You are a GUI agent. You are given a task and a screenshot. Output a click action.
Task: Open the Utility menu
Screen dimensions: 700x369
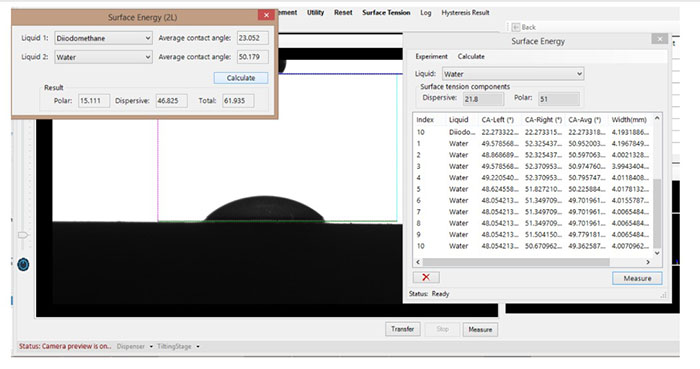pyautogui.click(x=315, y=12)
